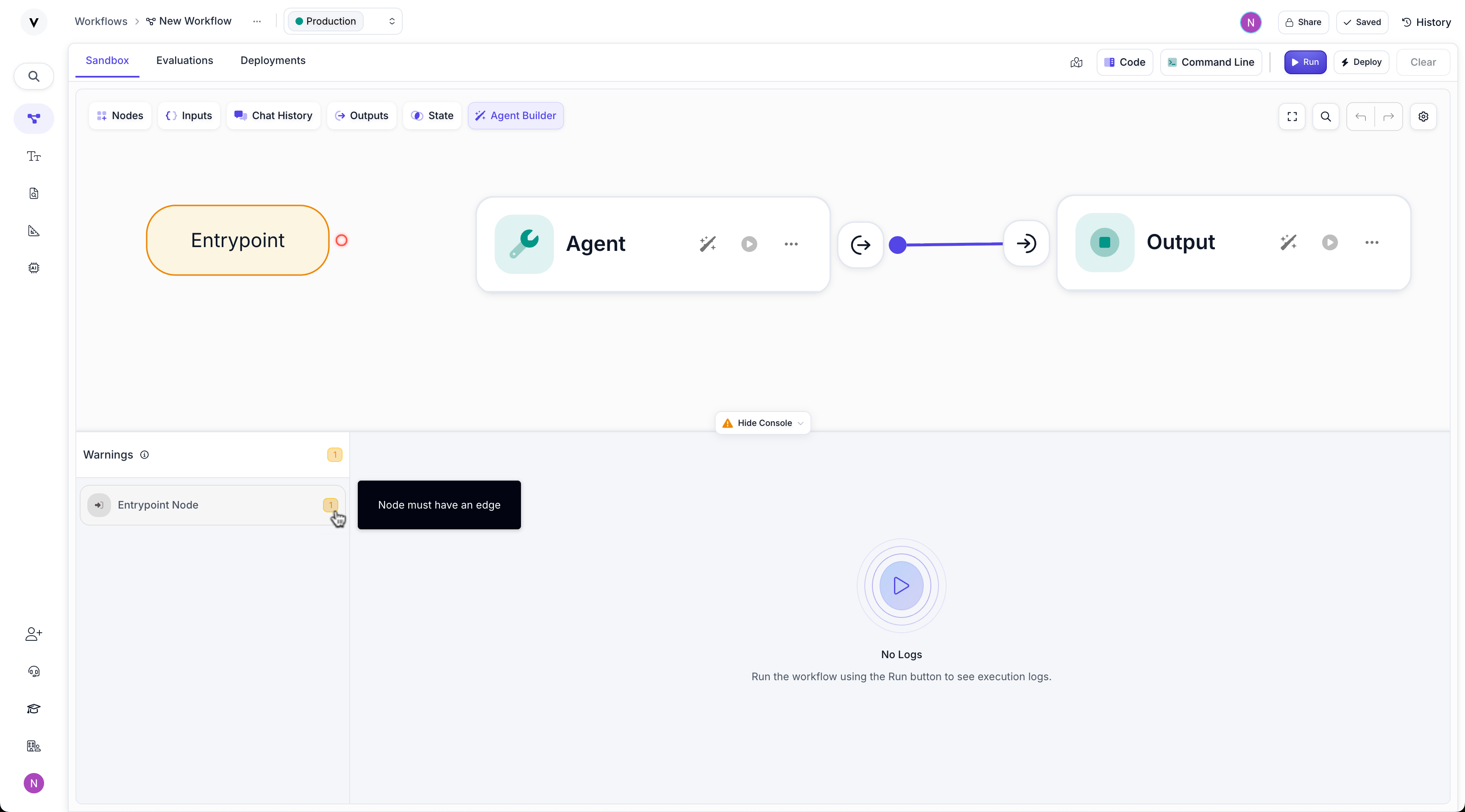1465x812 pixels.
Task: Click the undo arrow icon
Action: [1360, 117]
